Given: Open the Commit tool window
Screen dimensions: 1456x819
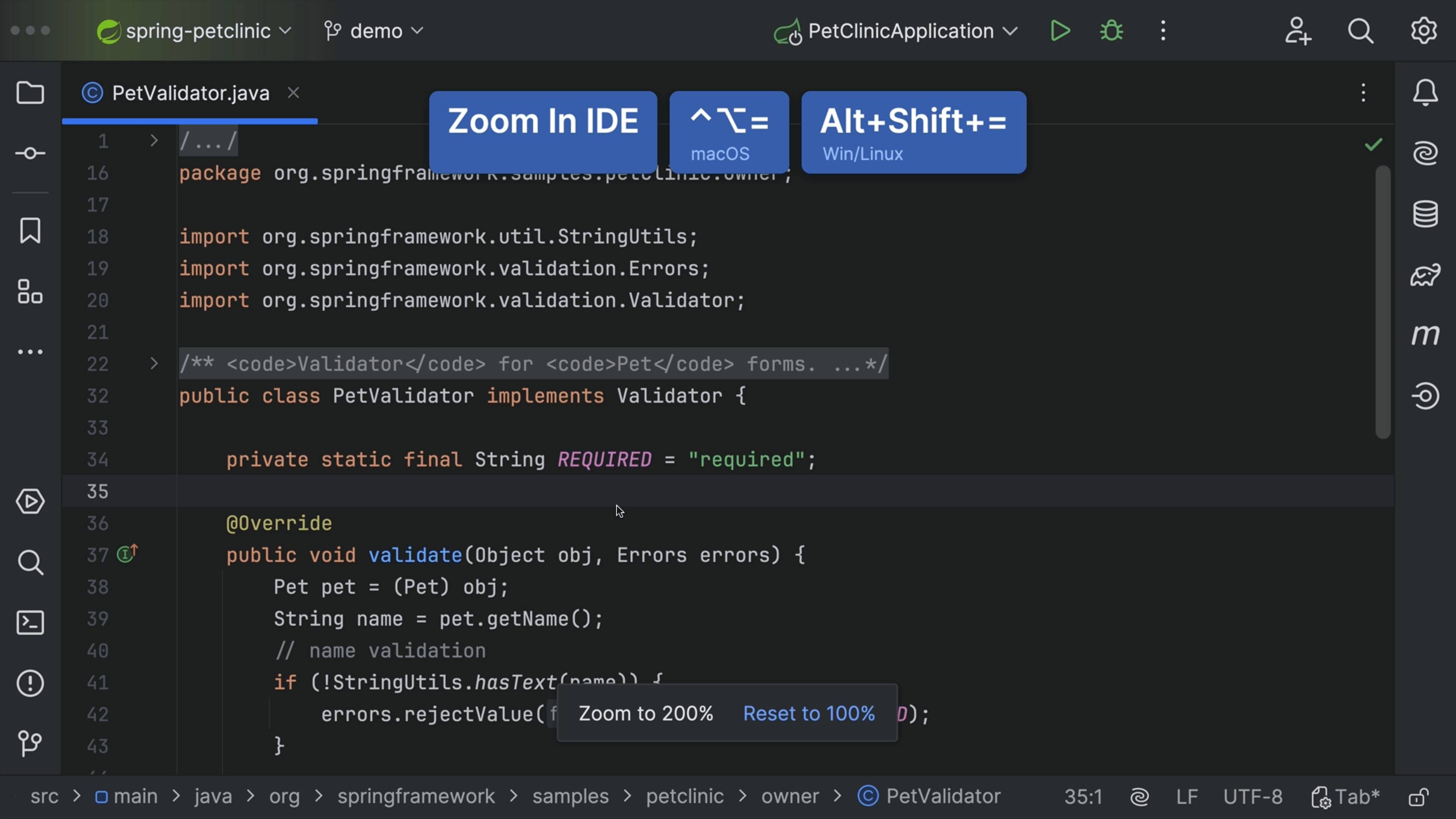Looking at the screenshot, I should tap(30, 152).
